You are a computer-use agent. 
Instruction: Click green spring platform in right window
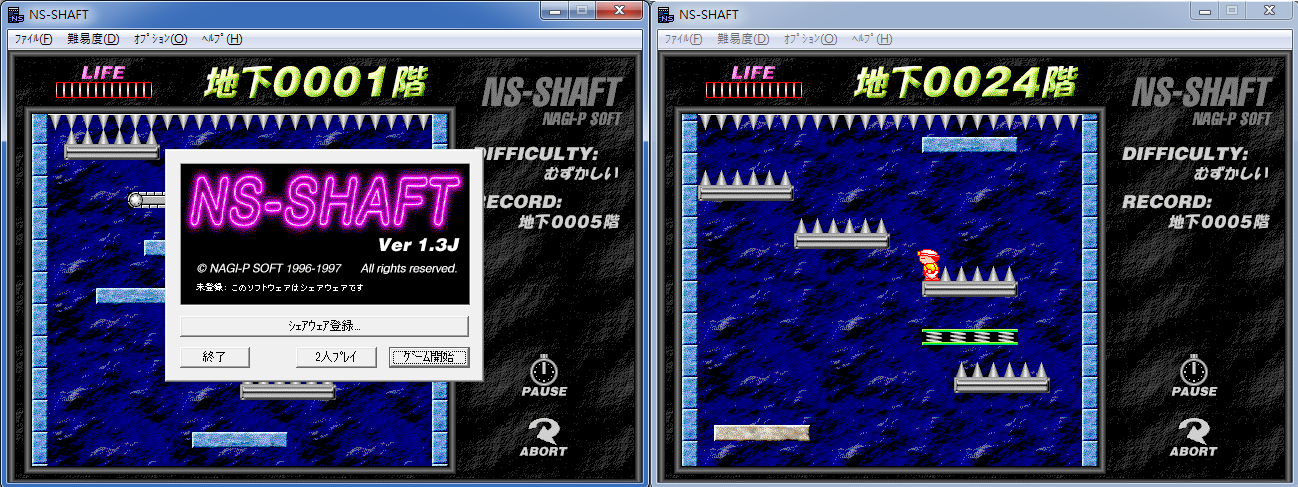pyautogui.click(x=969, y=337)
